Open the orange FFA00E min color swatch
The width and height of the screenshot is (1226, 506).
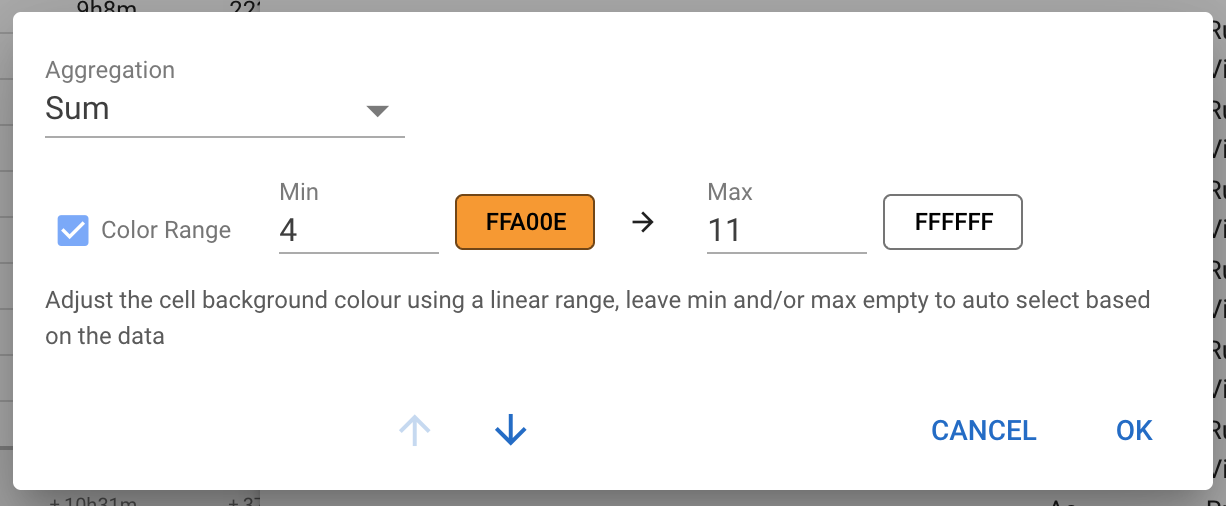[x=525, y=222]
